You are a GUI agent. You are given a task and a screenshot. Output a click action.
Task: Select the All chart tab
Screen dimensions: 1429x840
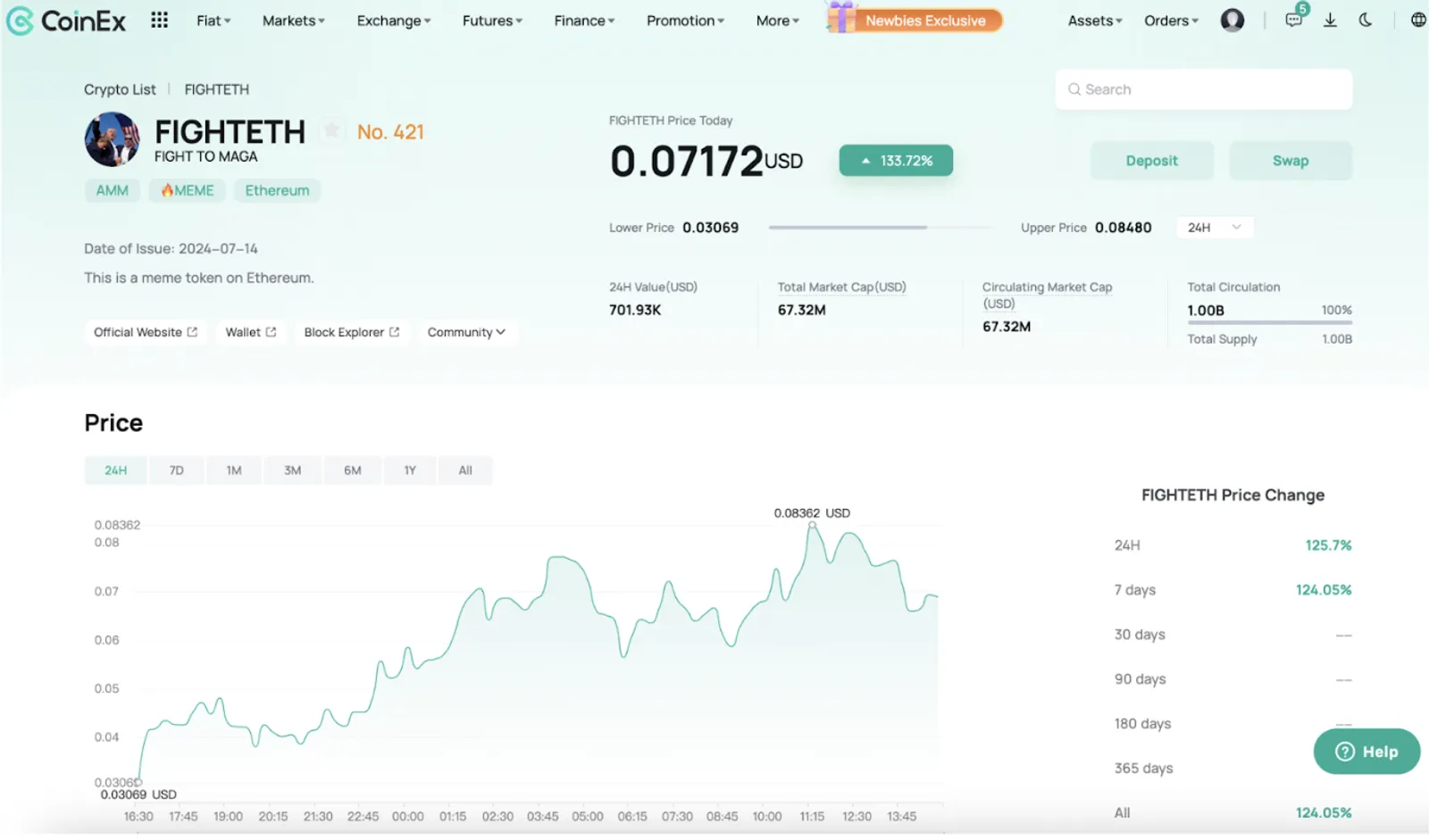[x=465, y=470]
